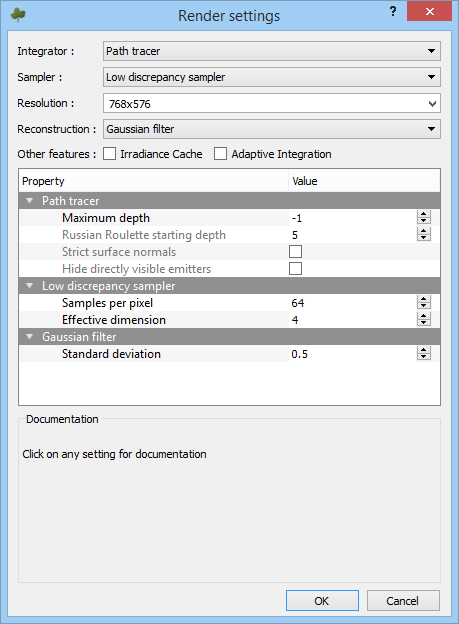Open the Integrator dropdown

click(271, 51)
